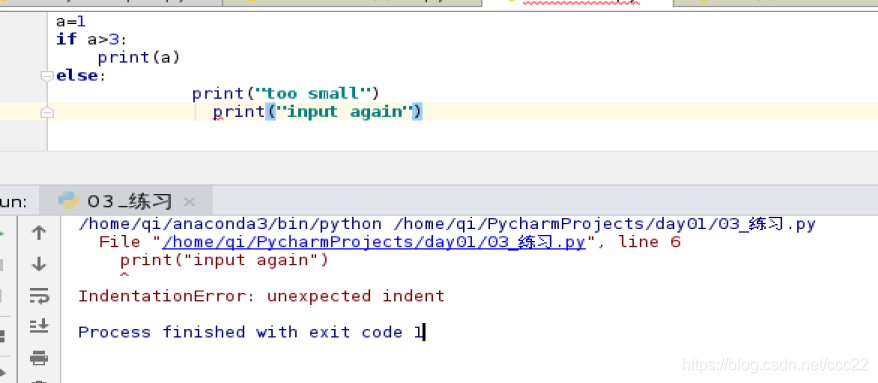Click the 'else:' keyword line

tap(81, 76)
